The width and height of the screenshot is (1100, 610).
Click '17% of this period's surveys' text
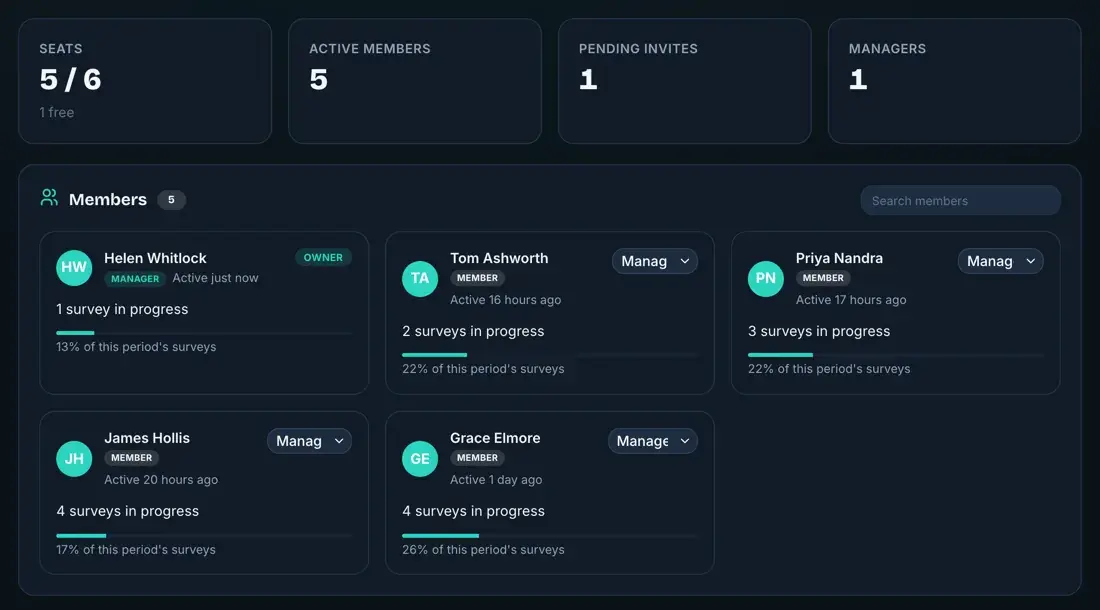(x=136, y=550)
